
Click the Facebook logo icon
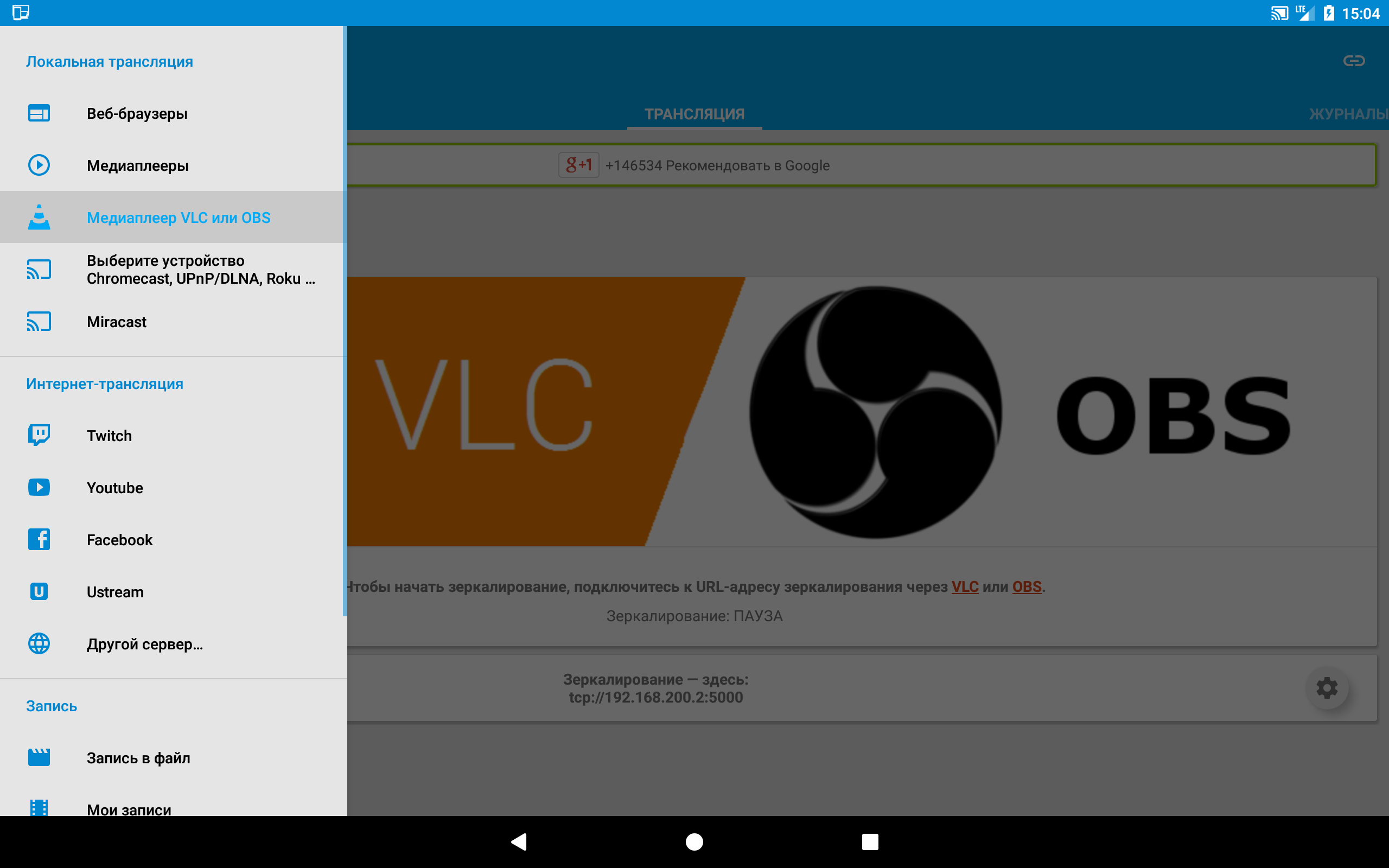point(39,540)
